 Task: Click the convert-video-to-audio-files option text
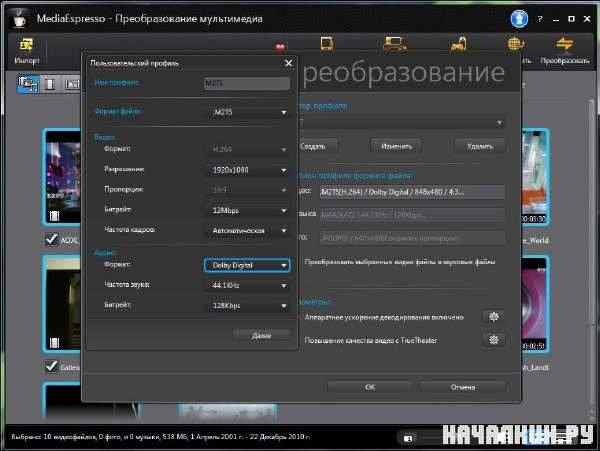[399, 262]
